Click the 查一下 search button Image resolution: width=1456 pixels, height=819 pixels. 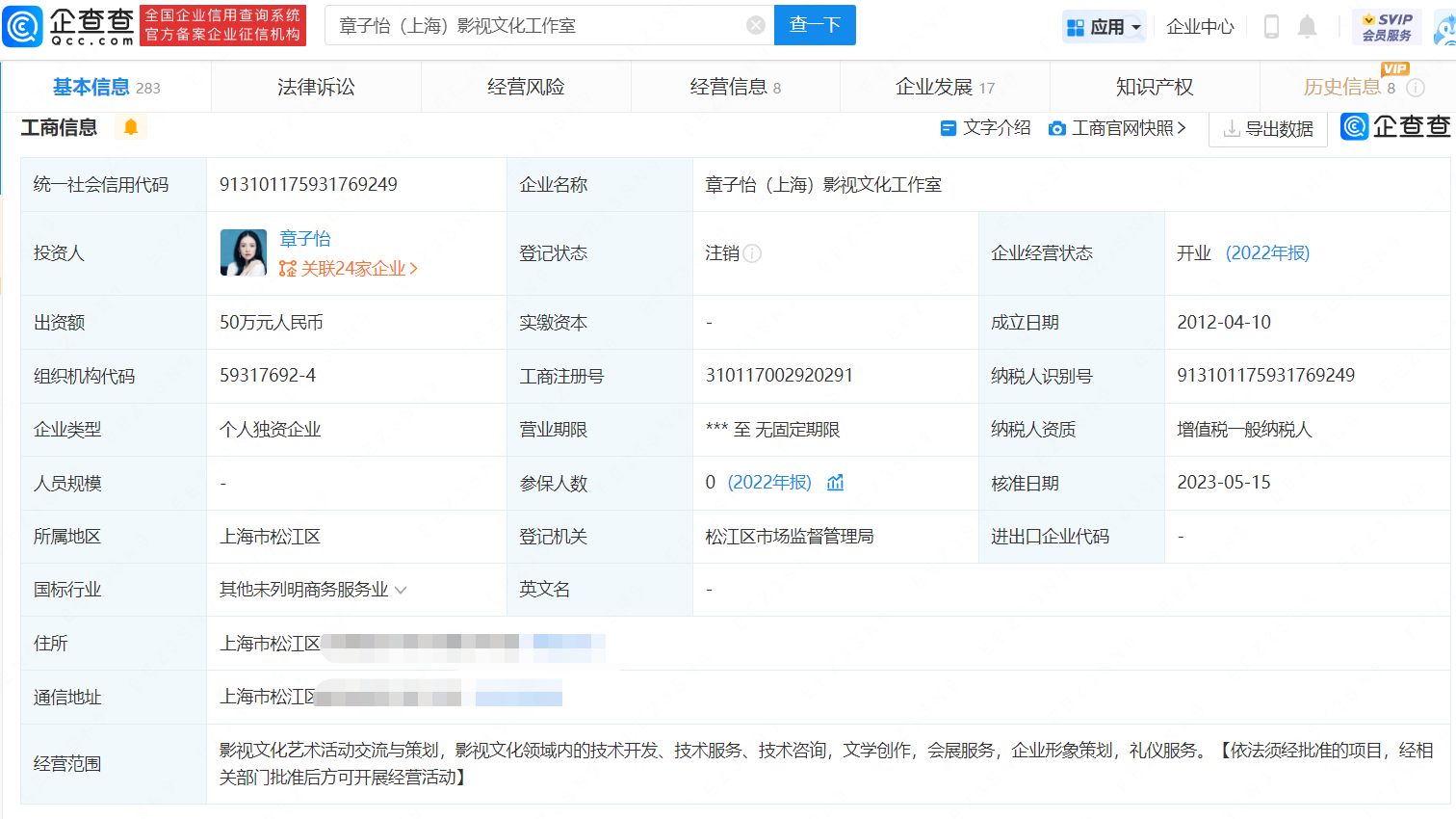point(815,25)
